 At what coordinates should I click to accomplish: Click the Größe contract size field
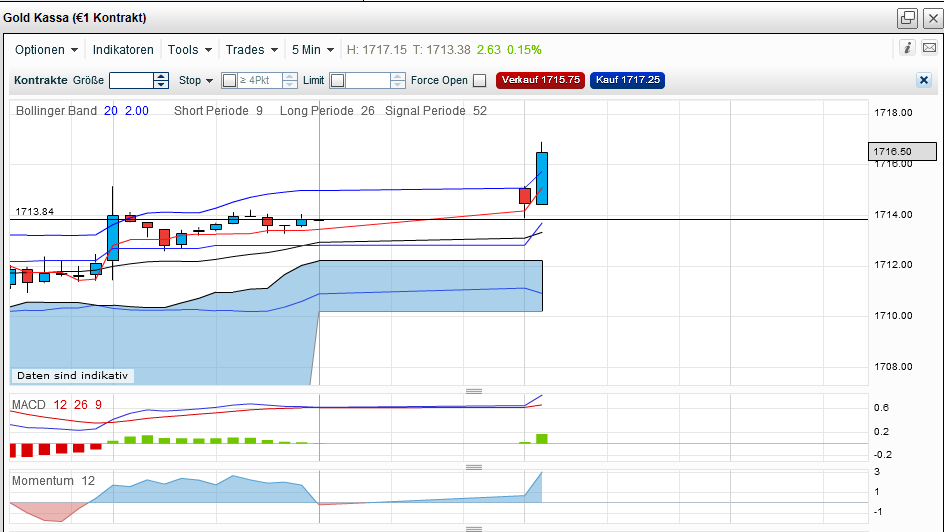131,80
